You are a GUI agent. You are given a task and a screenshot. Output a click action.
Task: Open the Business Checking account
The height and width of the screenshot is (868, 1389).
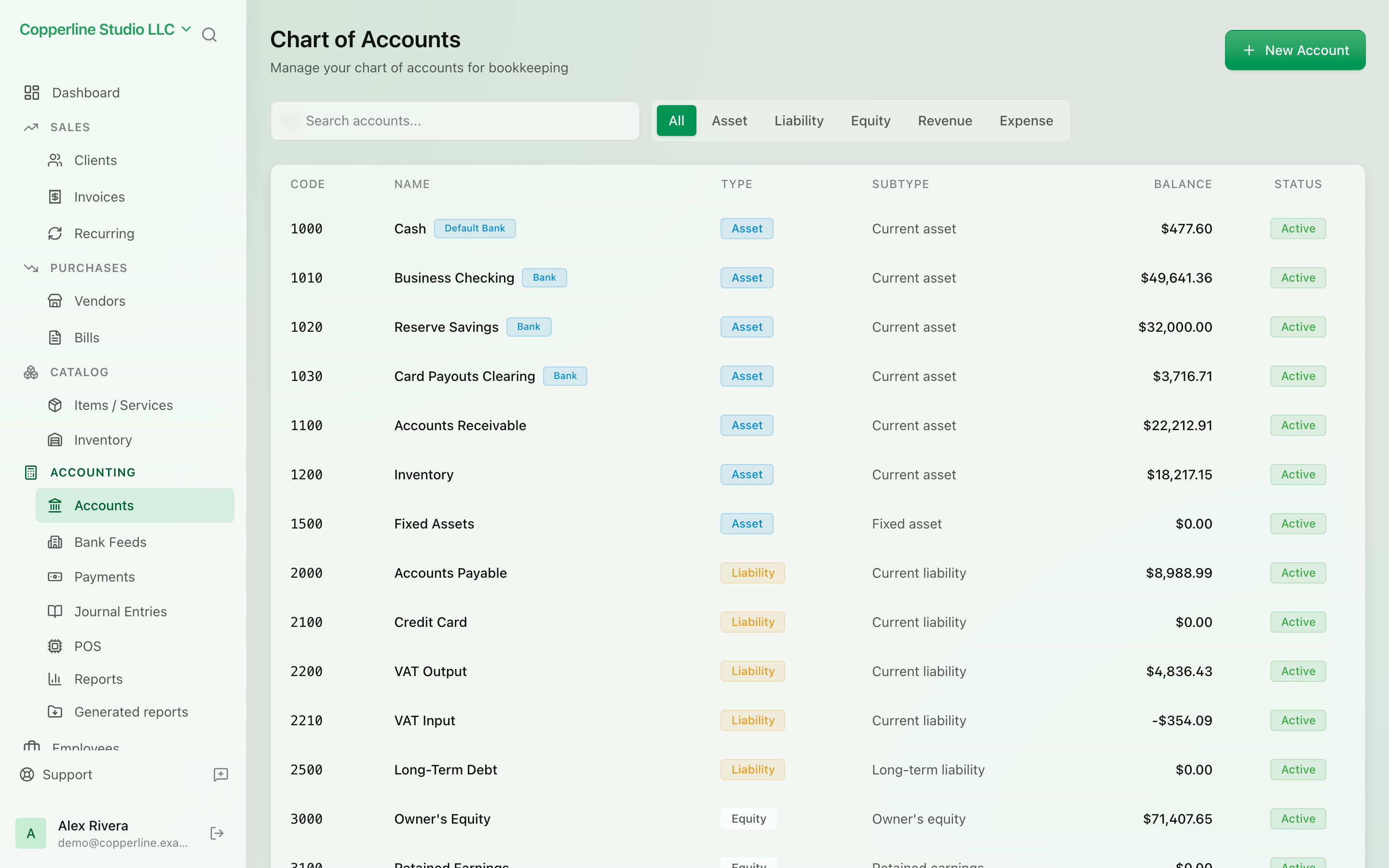pos(454,278)
